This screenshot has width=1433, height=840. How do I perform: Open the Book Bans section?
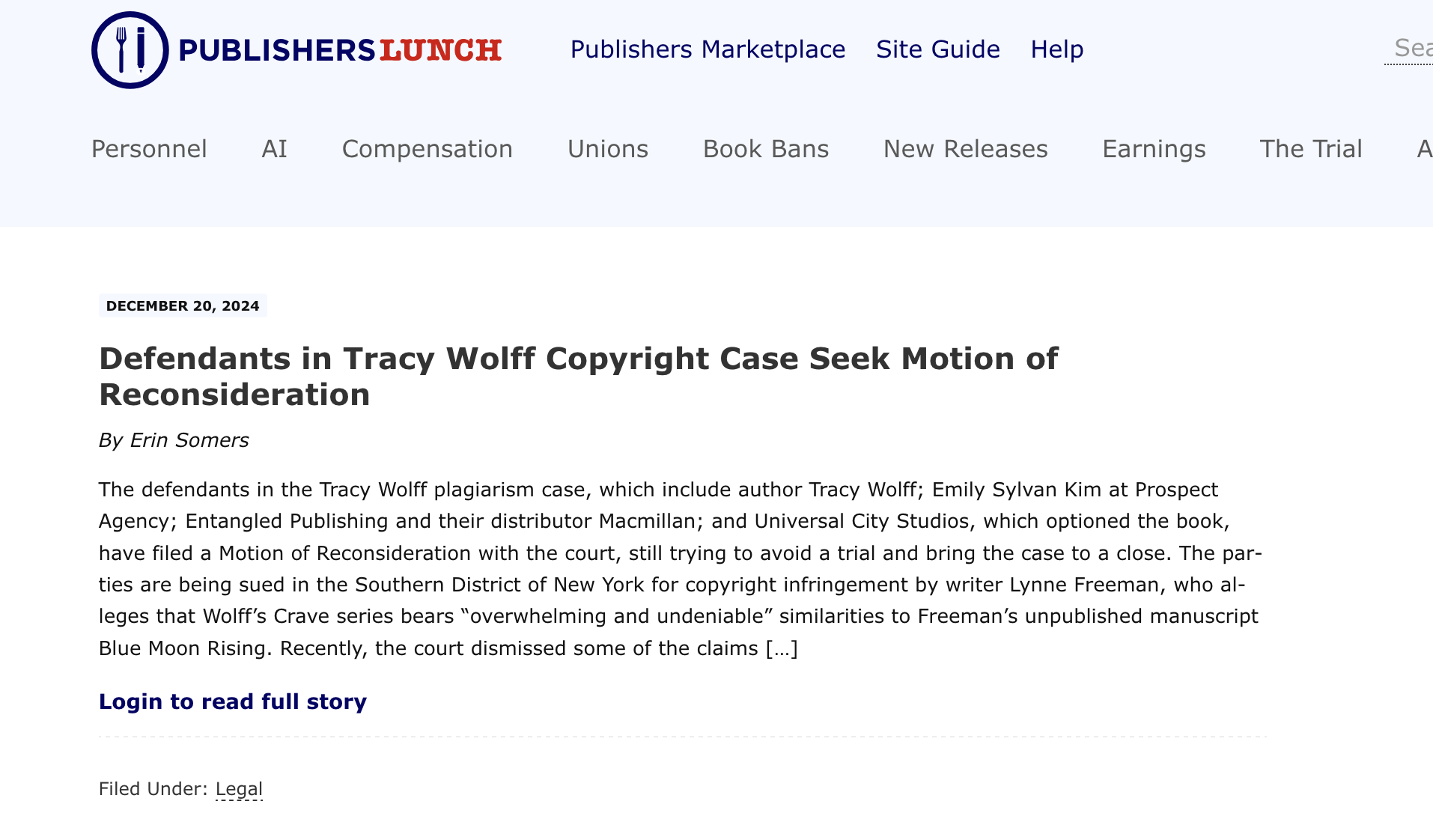tap(765, 149)
